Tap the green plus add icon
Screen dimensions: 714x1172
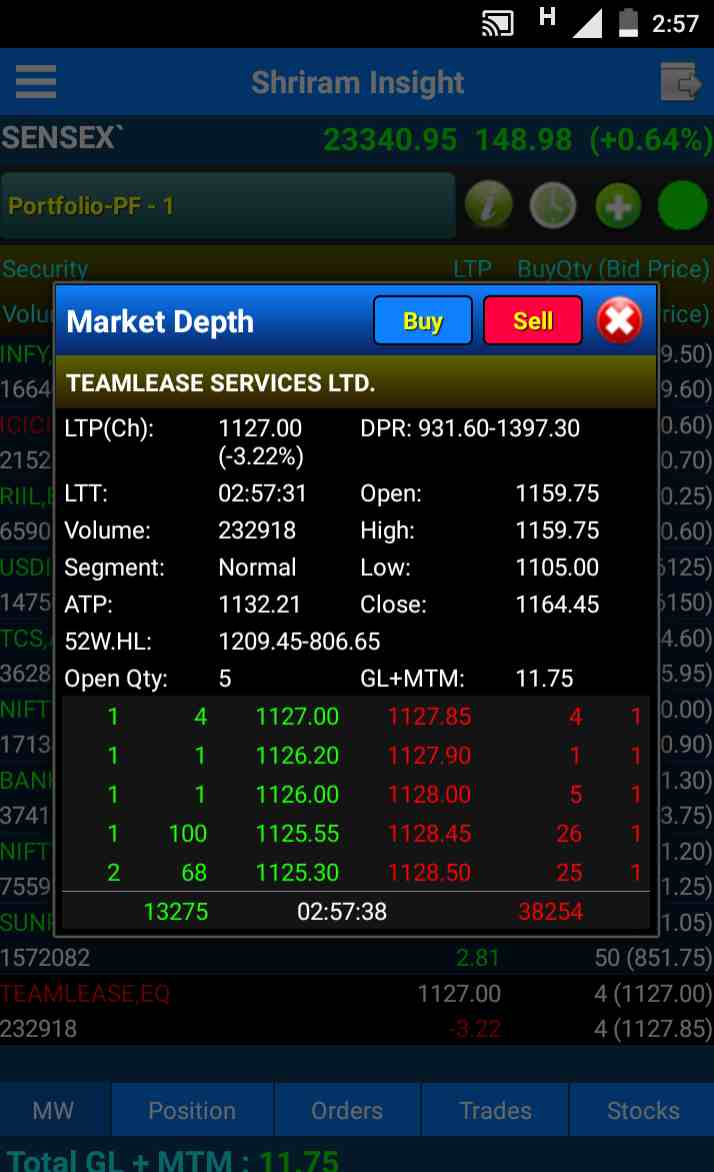pyautogui.click(x=618, y=206)
